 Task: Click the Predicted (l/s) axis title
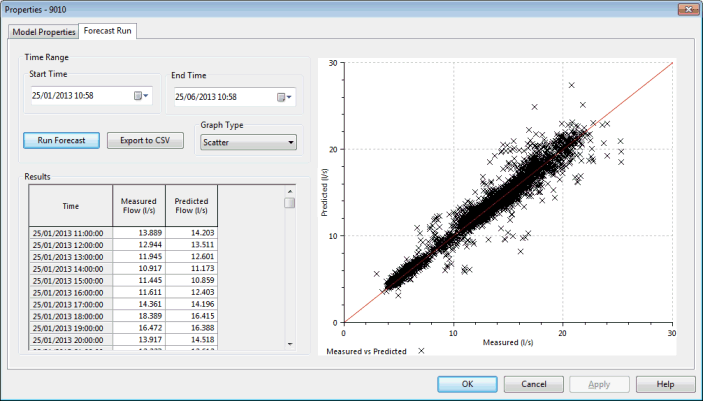[325, 192]
